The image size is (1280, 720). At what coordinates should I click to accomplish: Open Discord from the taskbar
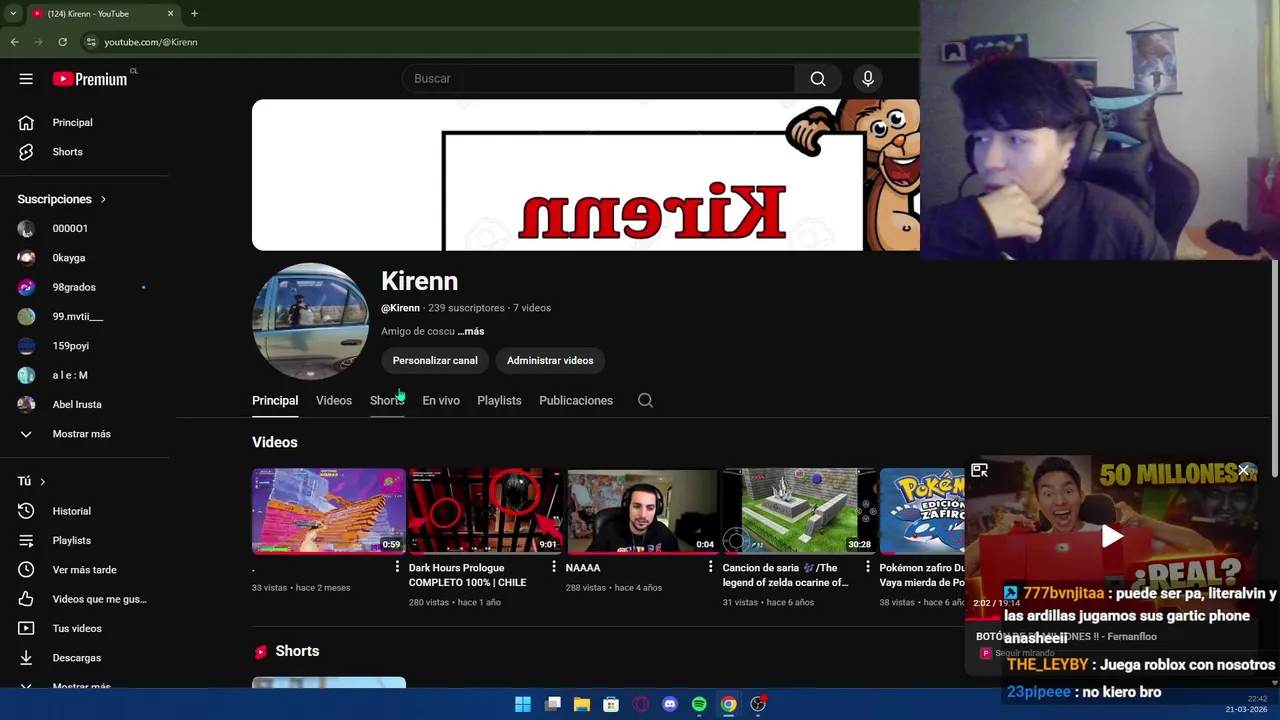coord(670,704)
